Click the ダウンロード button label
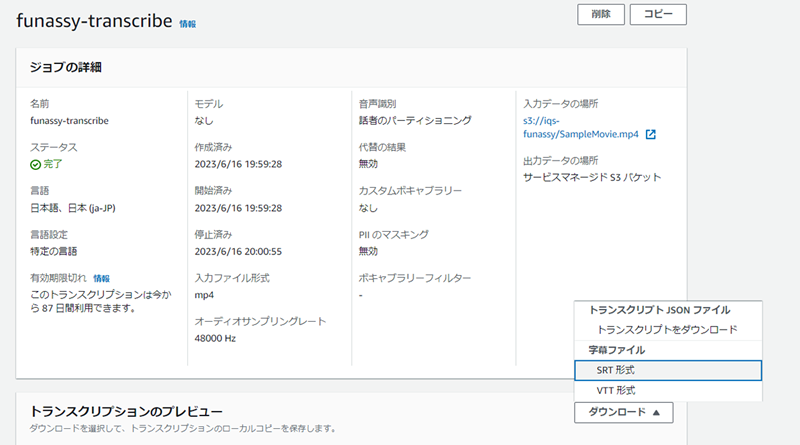Viewport: 800px width, 445px height. [617, 412]
